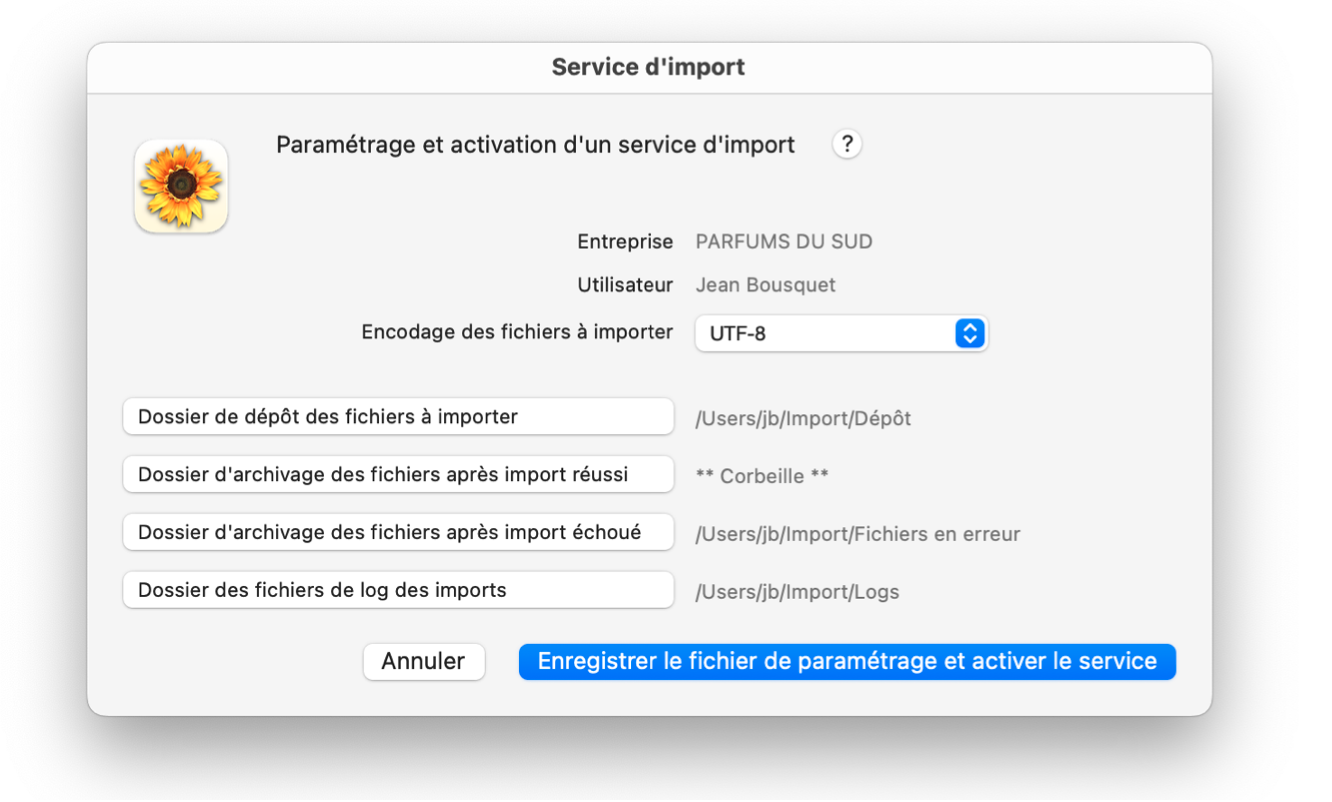The width and height of the screenshot is (1332, 802).
Task: Click the Service d'import window title bar
Action: point(649,68)
